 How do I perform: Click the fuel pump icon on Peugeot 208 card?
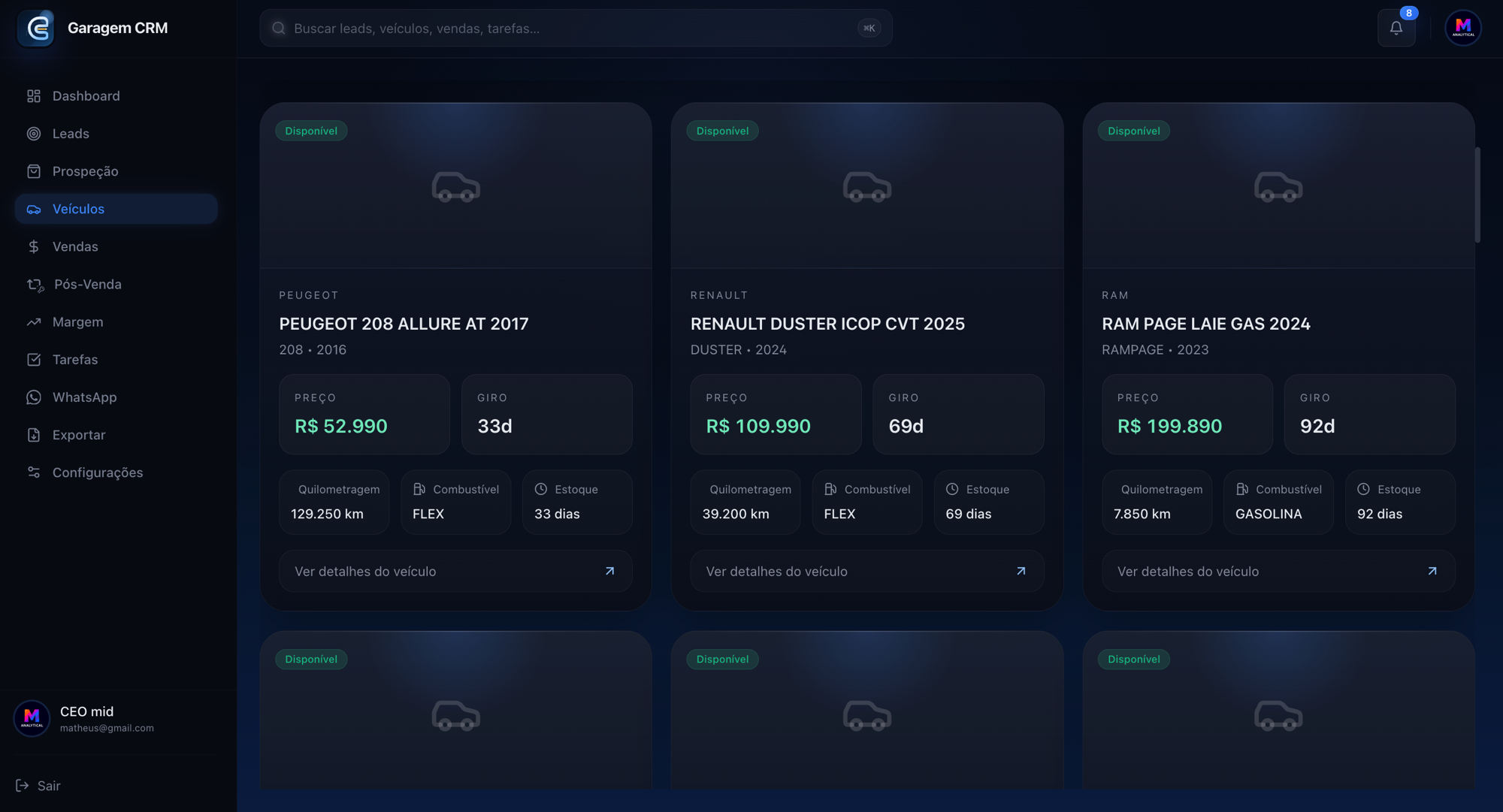coord(419,489)
